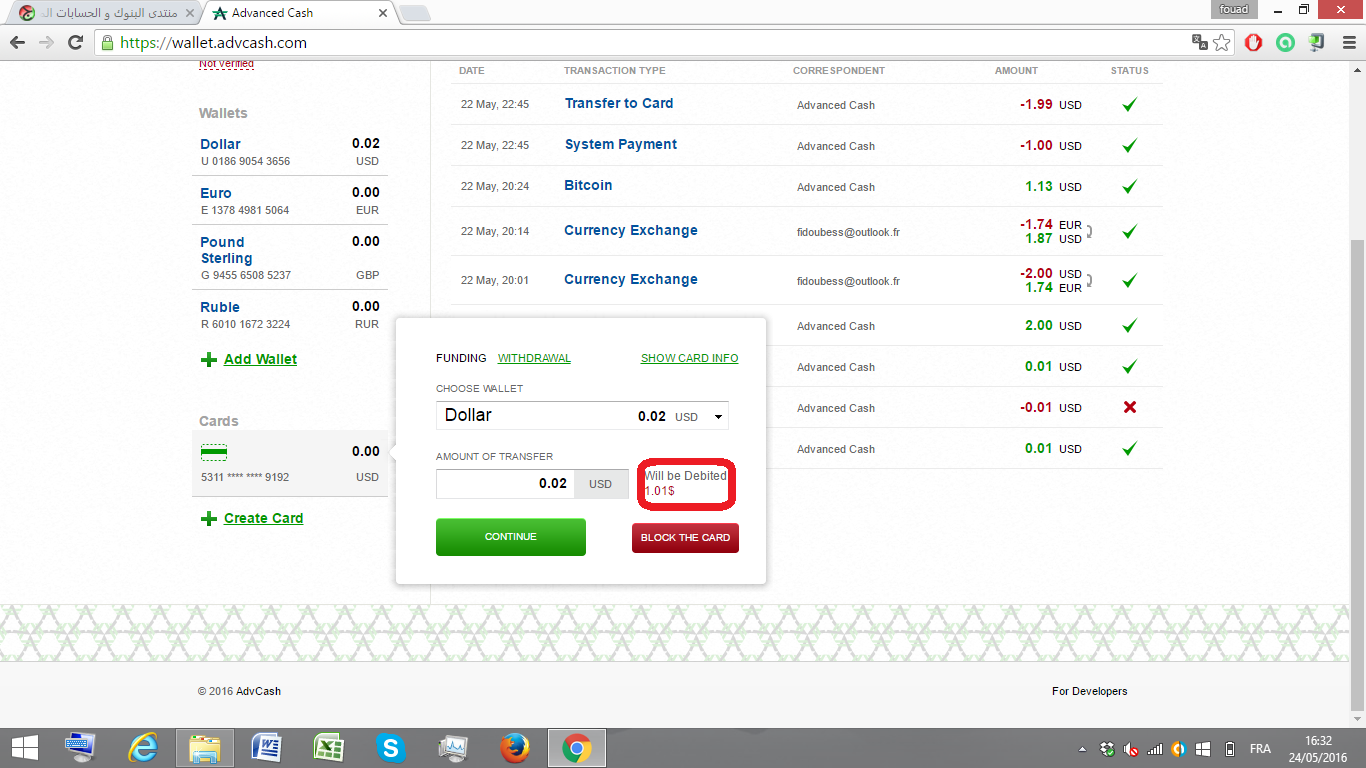This screenshot has width=1366, height=768.
Task: Open Skype from the taskbar
Action: pyautogui.click(x=391, y=748)
